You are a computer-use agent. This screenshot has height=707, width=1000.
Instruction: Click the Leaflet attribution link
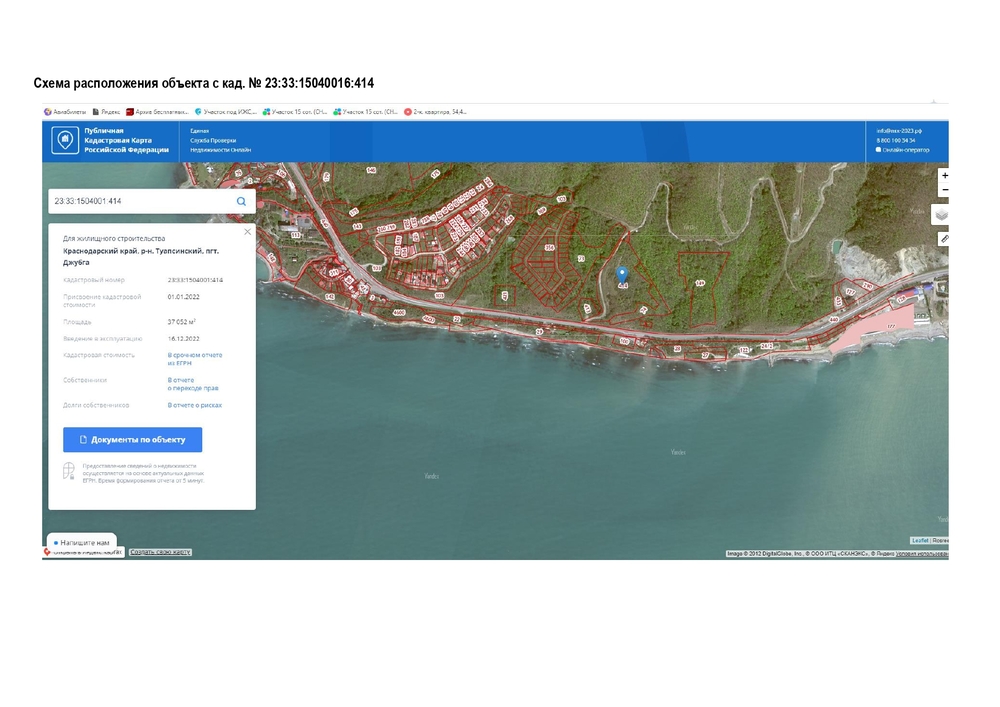click(x=919, y=540)
